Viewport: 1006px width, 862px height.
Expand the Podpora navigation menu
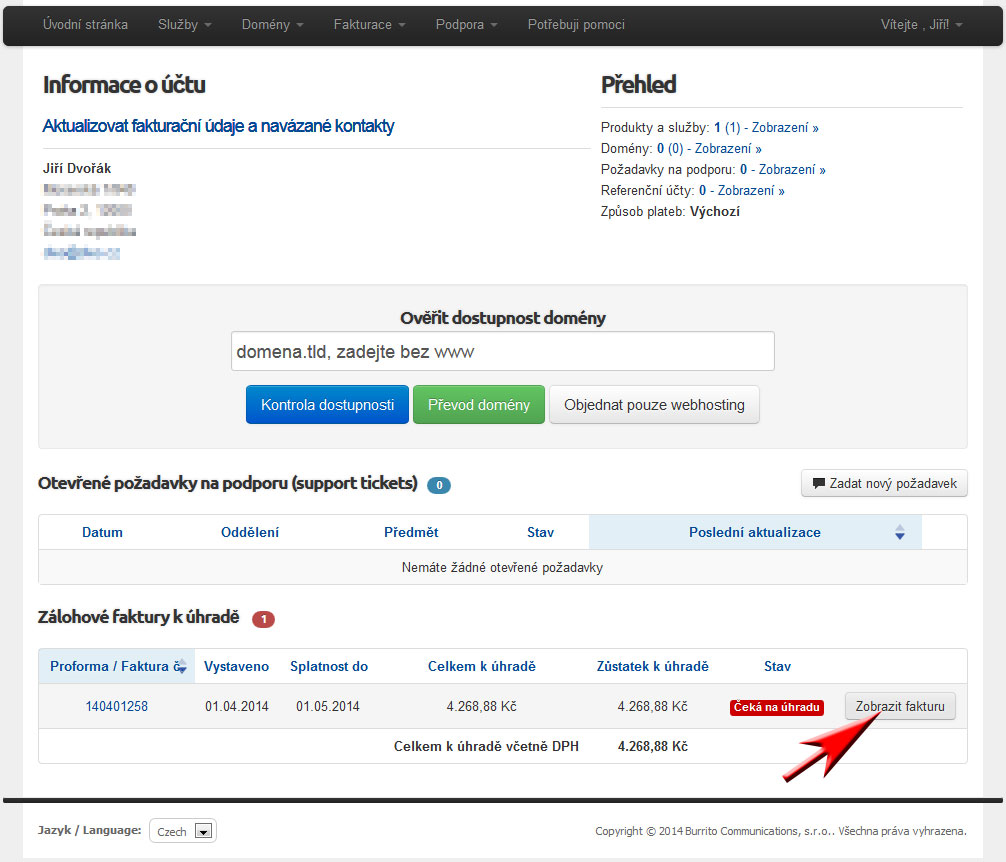tap(466, 25)
